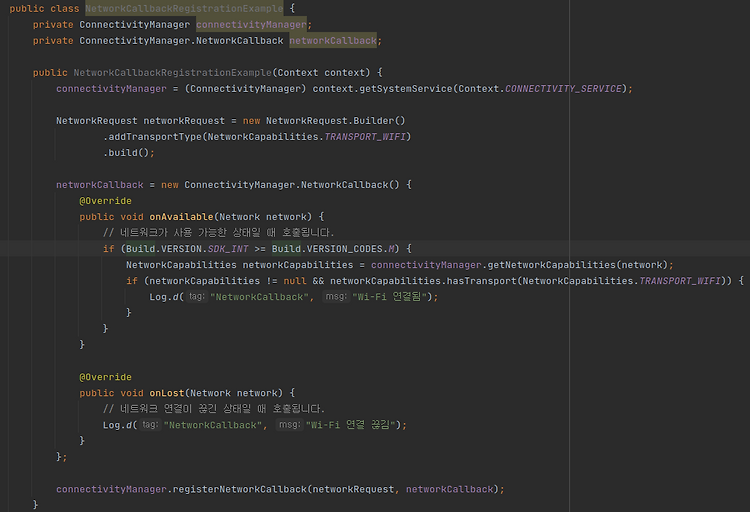Click the hasTransport method call

click(x=482, y=281)
